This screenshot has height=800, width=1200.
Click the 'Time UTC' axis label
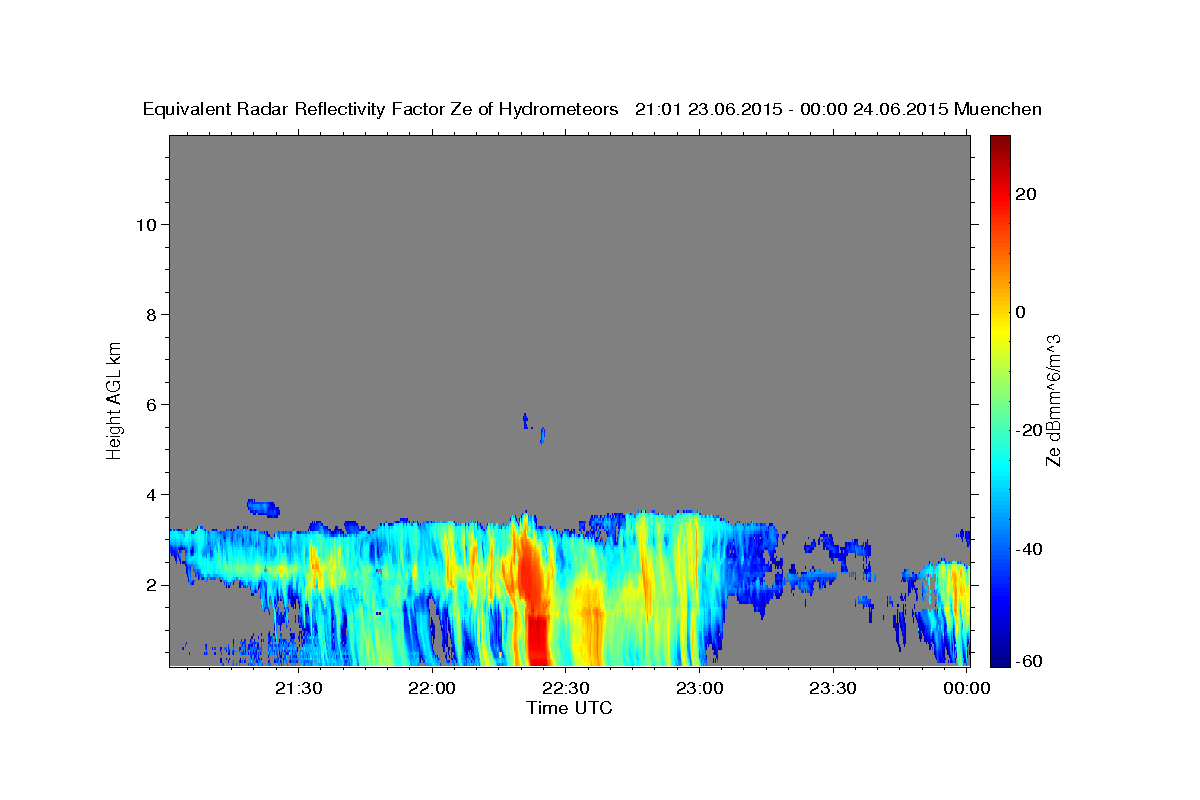pos(569,708)
